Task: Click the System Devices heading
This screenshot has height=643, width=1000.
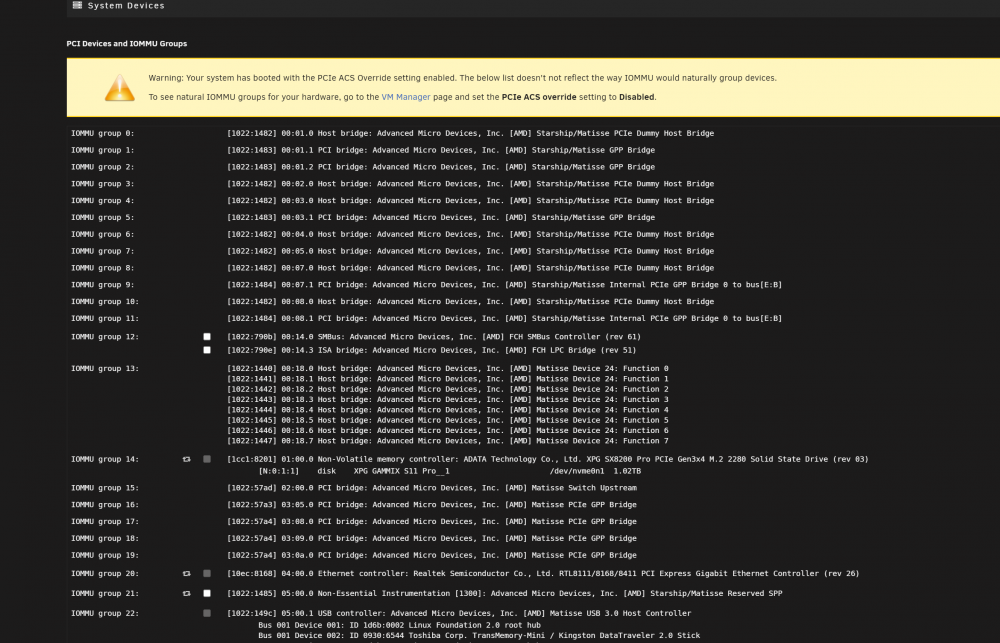Action: 126,5
